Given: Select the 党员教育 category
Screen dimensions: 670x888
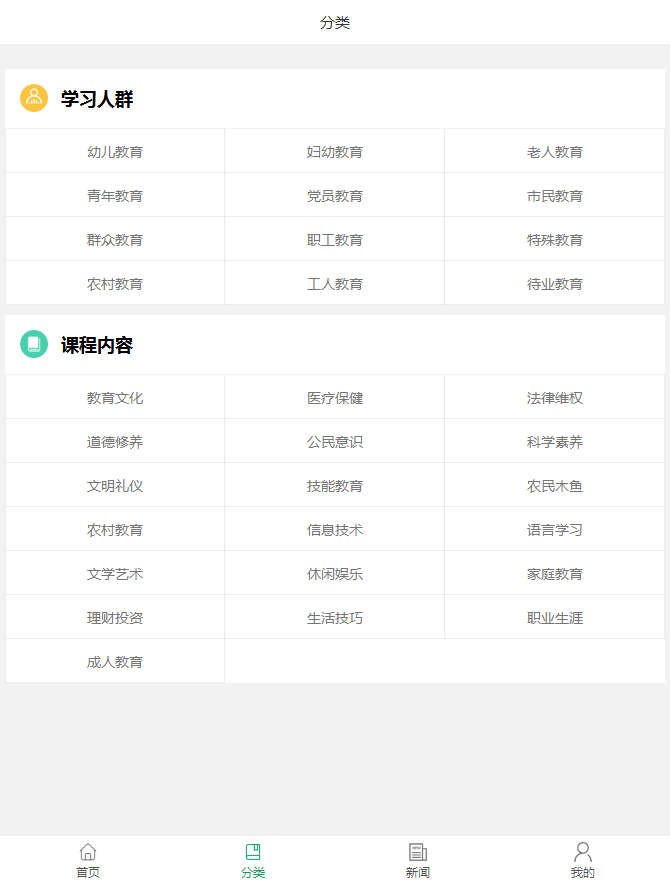Looking at the screenshot, I should click(335, 196).
